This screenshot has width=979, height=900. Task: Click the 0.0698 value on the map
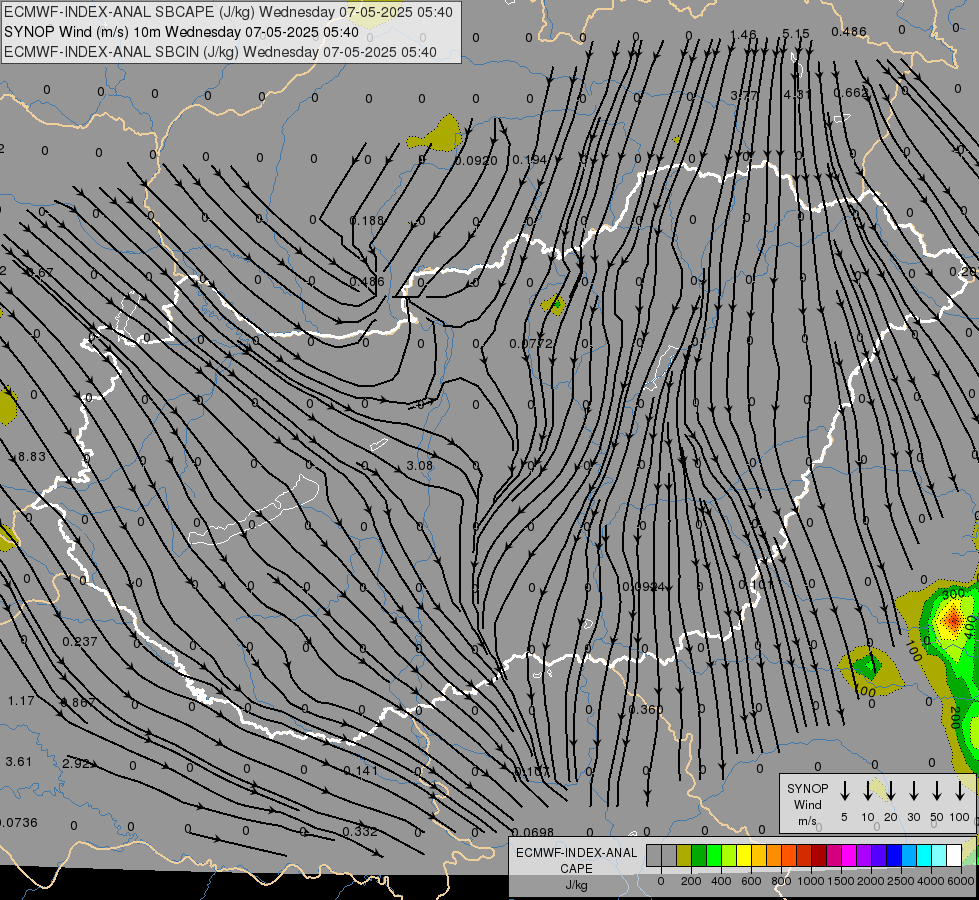[x=533, y=832]
